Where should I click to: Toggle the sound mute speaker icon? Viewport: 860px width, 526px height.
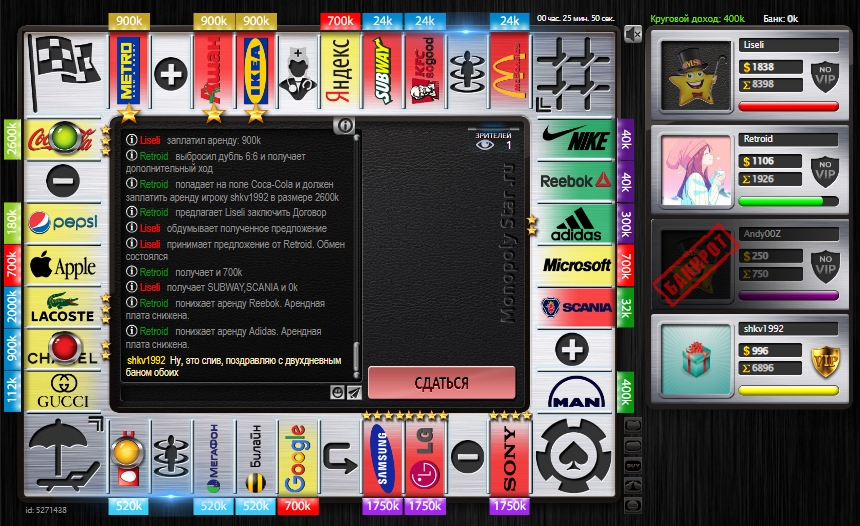click(632, 35)
